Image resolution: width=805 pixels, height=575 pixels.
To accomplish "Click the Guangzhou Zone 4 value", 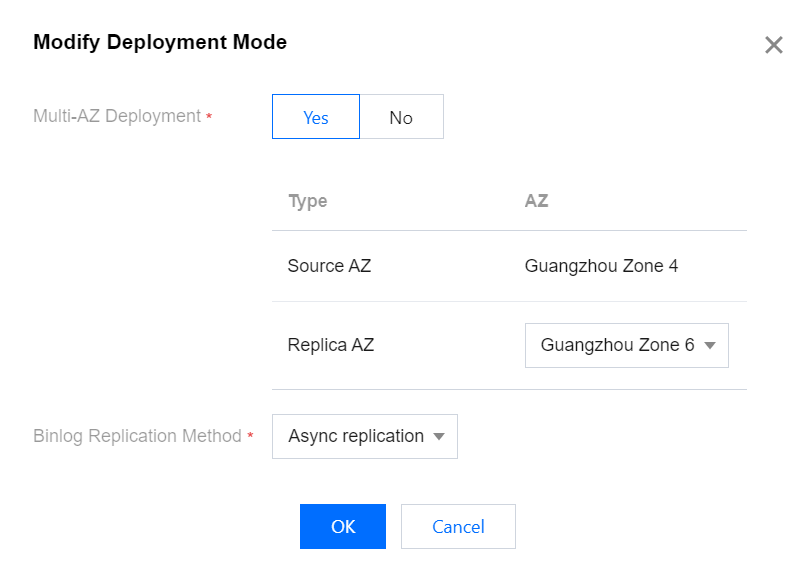I will coord(601,266).
